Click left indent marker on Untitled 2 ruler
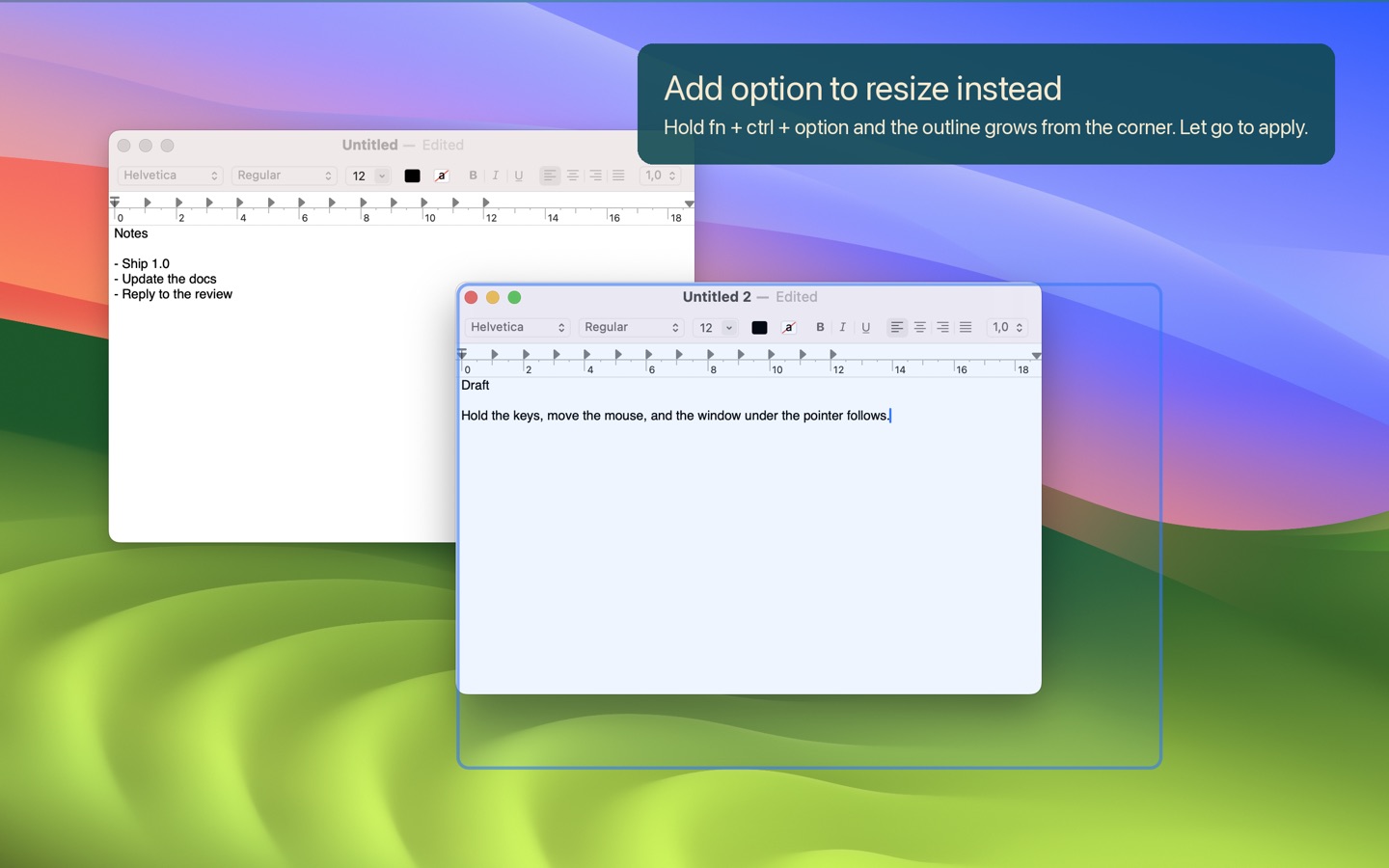 [x=462, y=354]
